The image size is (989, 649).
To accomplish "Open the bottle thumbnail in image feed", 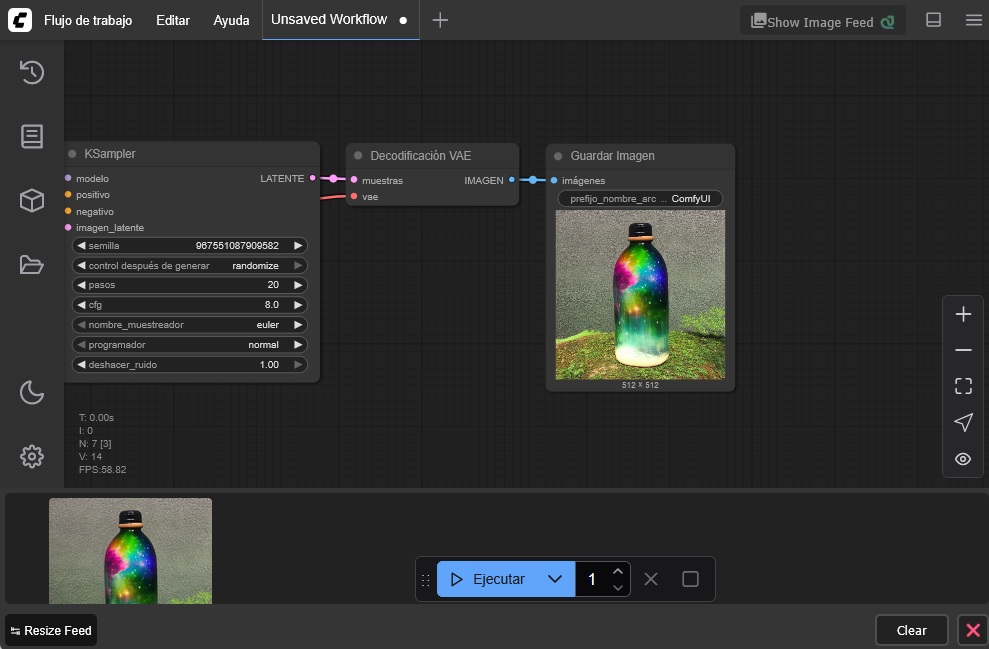I will click(x=131, y=551).
